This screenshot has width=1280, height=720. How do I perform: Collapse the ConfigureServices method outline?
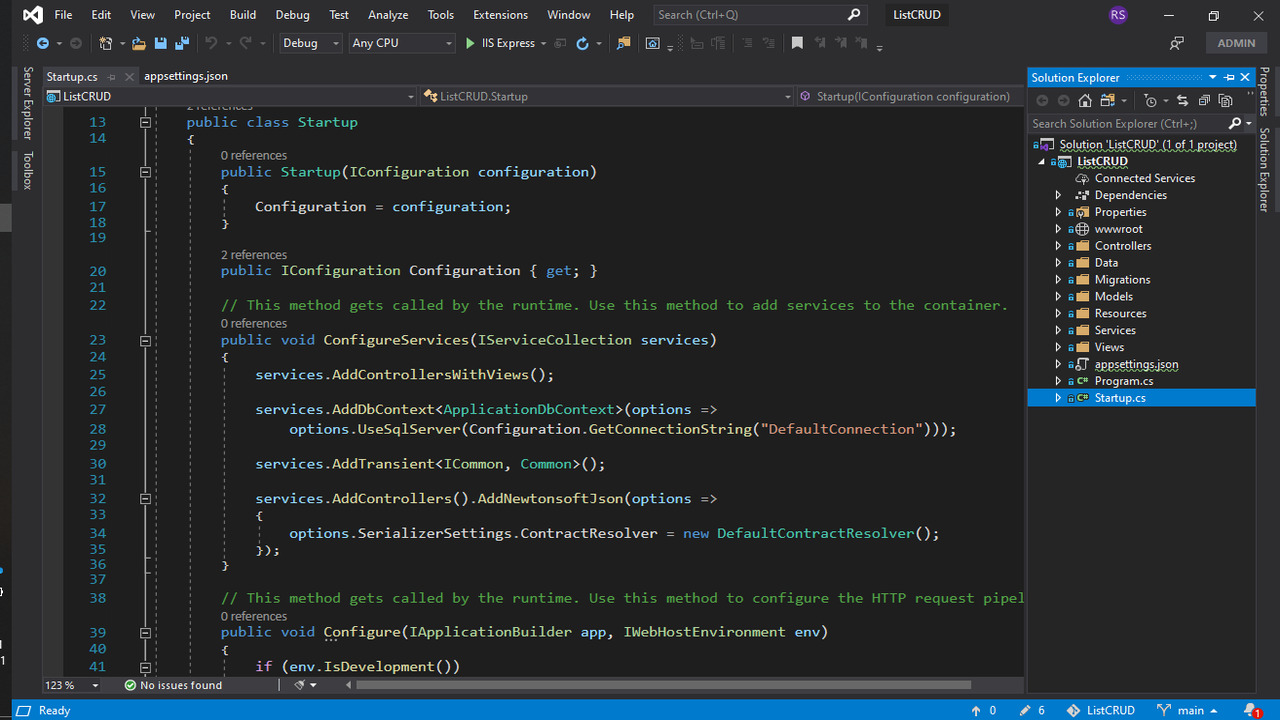point(145,340)
